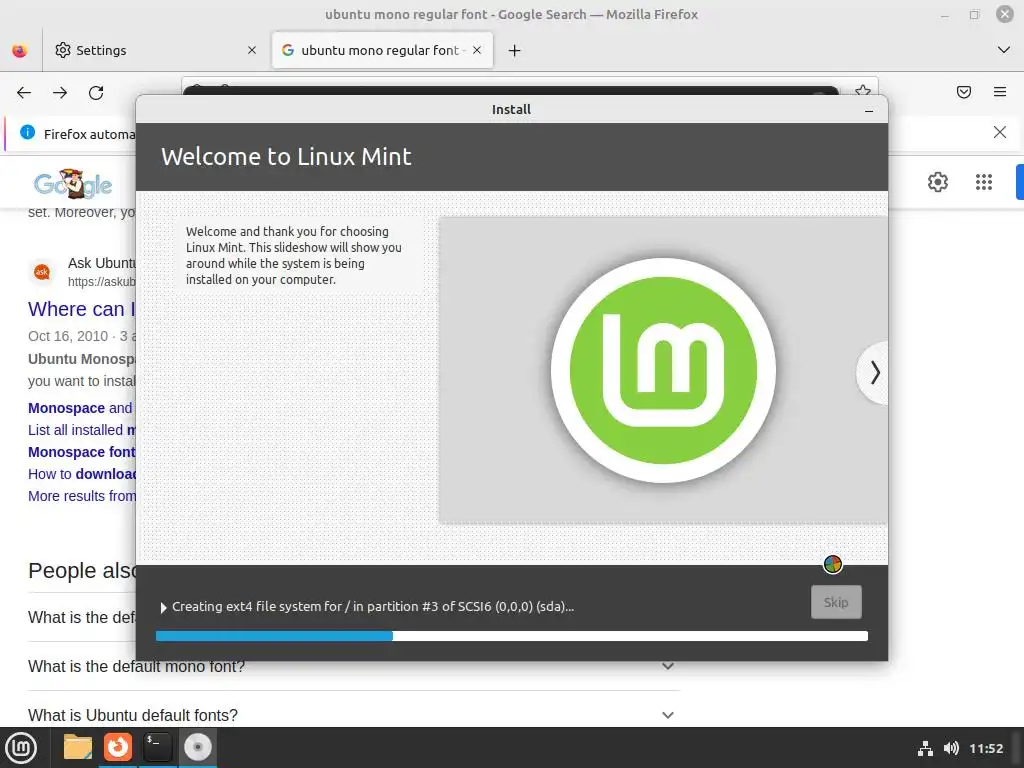Image resolution: width=1024 pixels, height=768 pixels.
Task: Open Firefox application menu
Action: [x=1000, y=92]
